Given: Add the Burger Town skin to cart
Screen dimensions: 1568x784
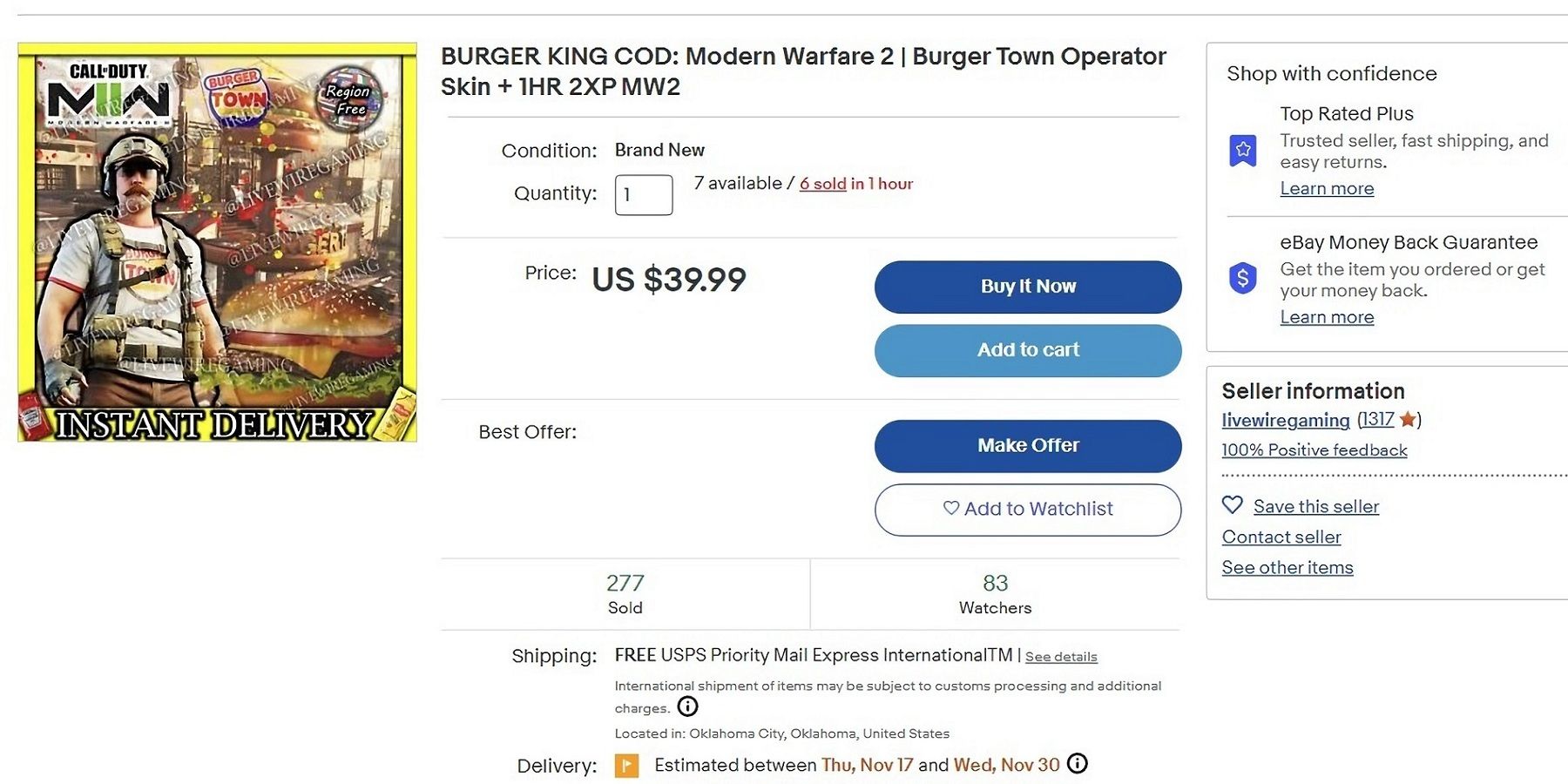Looking at the screenshot, I should pos(1027,350).
